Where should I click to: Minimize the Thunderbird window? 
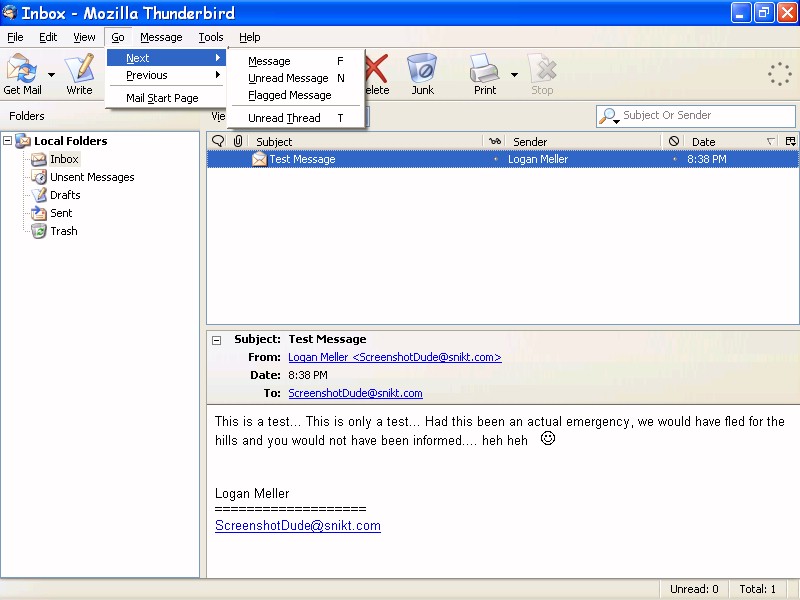click(x=740, y=13)
